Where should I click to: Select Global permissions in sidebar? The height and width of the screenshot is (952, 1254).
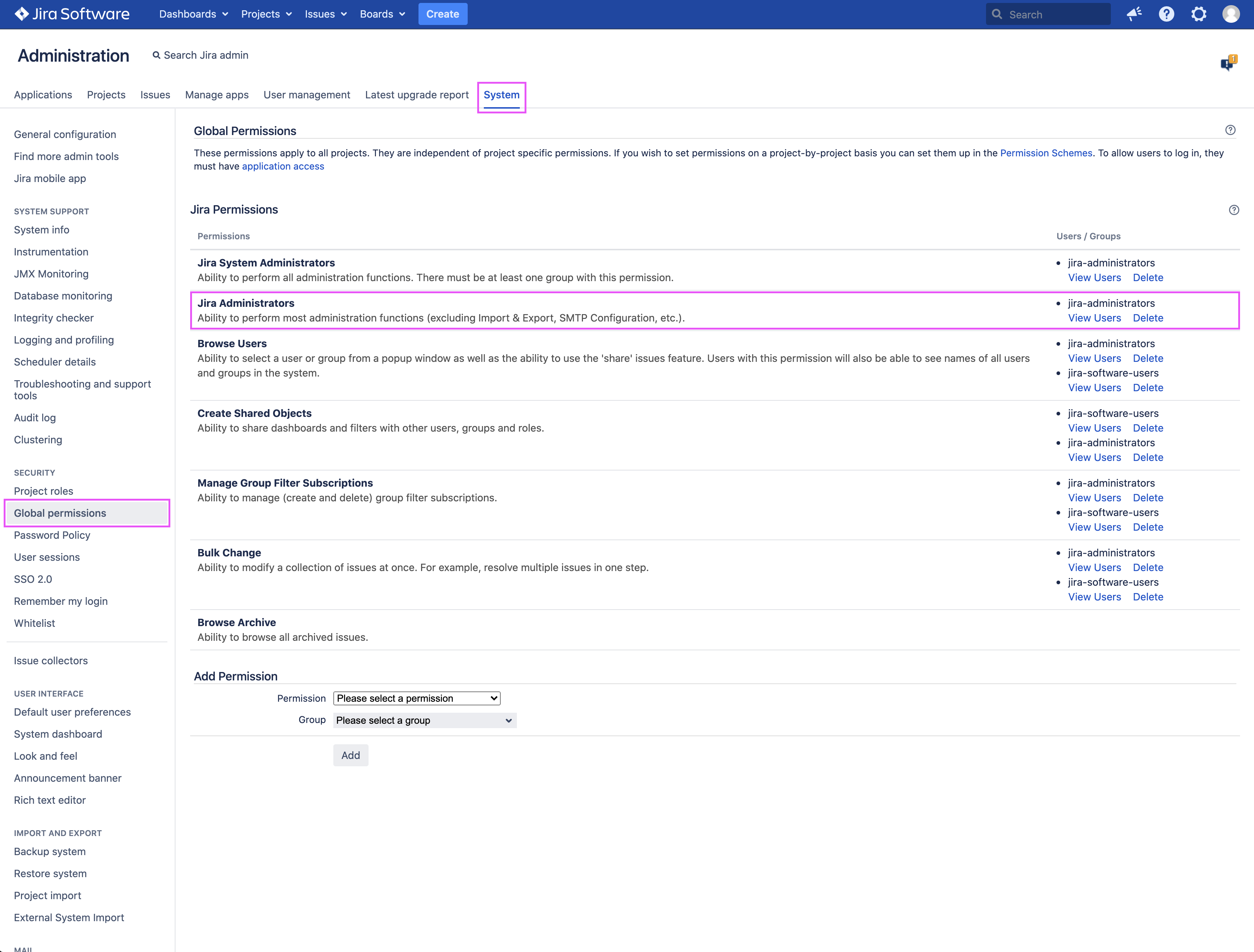tap(87, 513)
